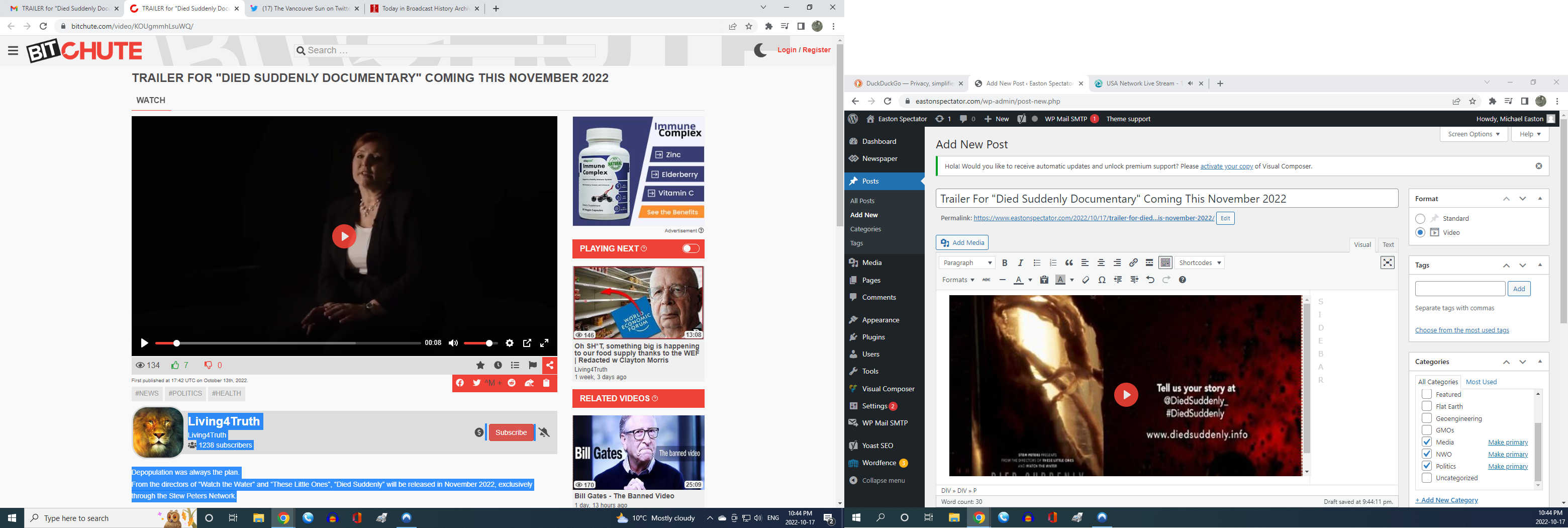Select the Standard post format radio button
Image resolution: width=1568 pixels, height=528 pixels.
pyautogui.click(x=1420, y=219)
